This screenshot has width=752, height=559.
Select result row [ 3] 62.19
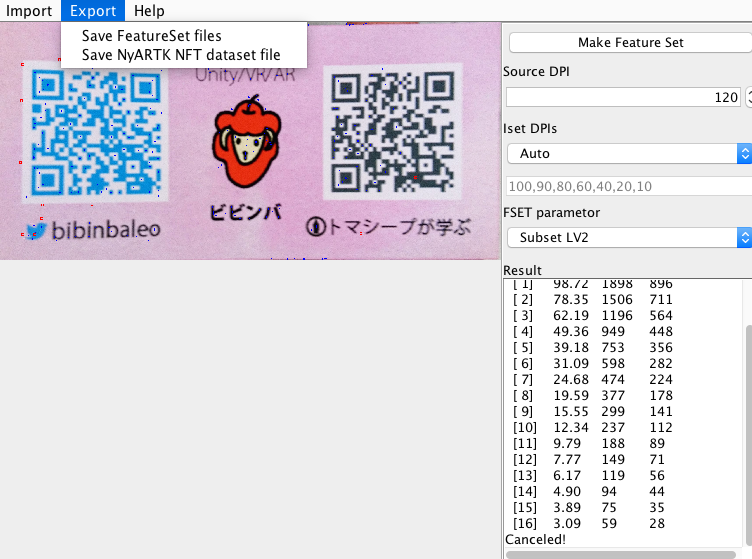[593, 315]
